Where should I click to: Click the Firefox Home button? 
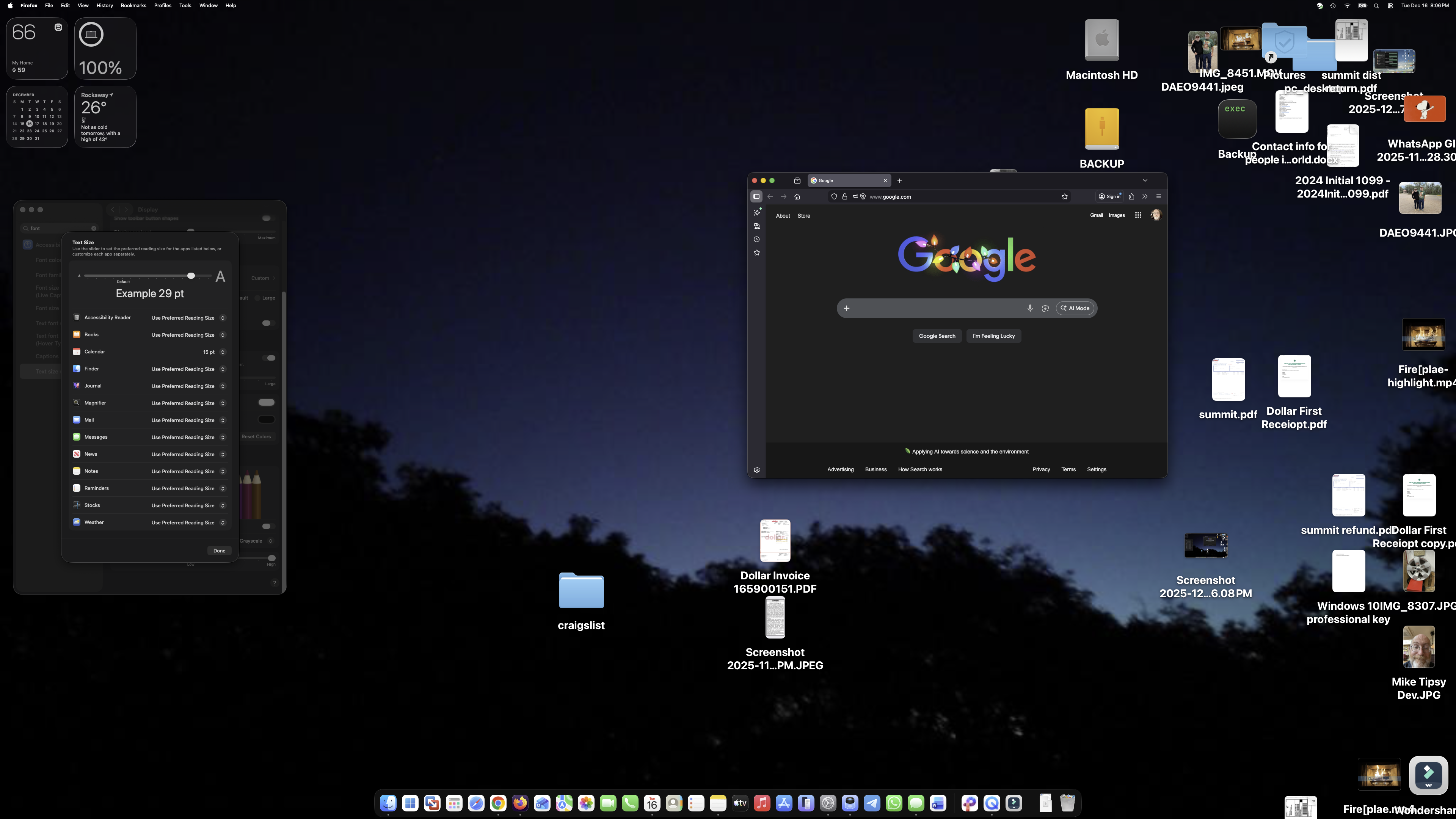pos(797,197)
